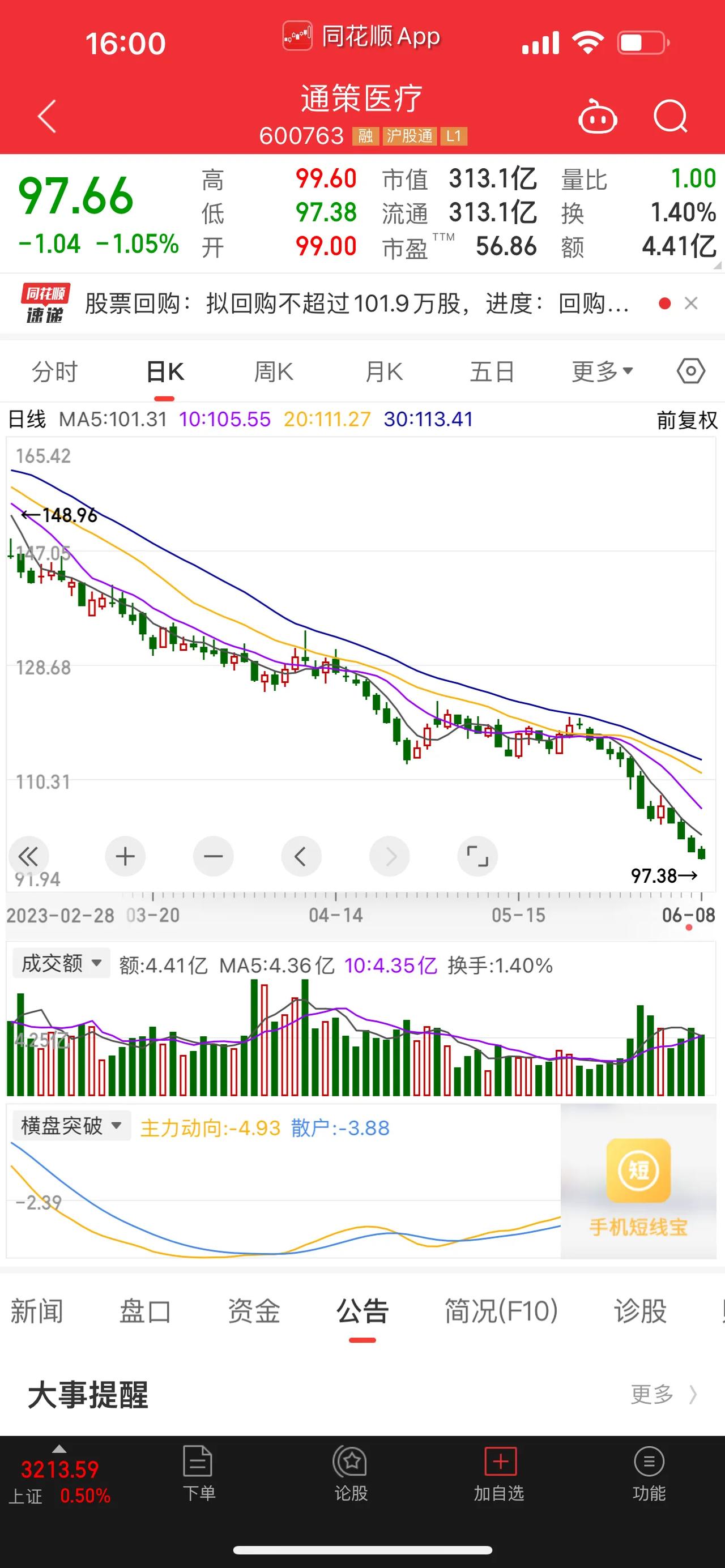Select the 公告 tab
Screen dimensions: 725x1568
tap(362, 1310)
